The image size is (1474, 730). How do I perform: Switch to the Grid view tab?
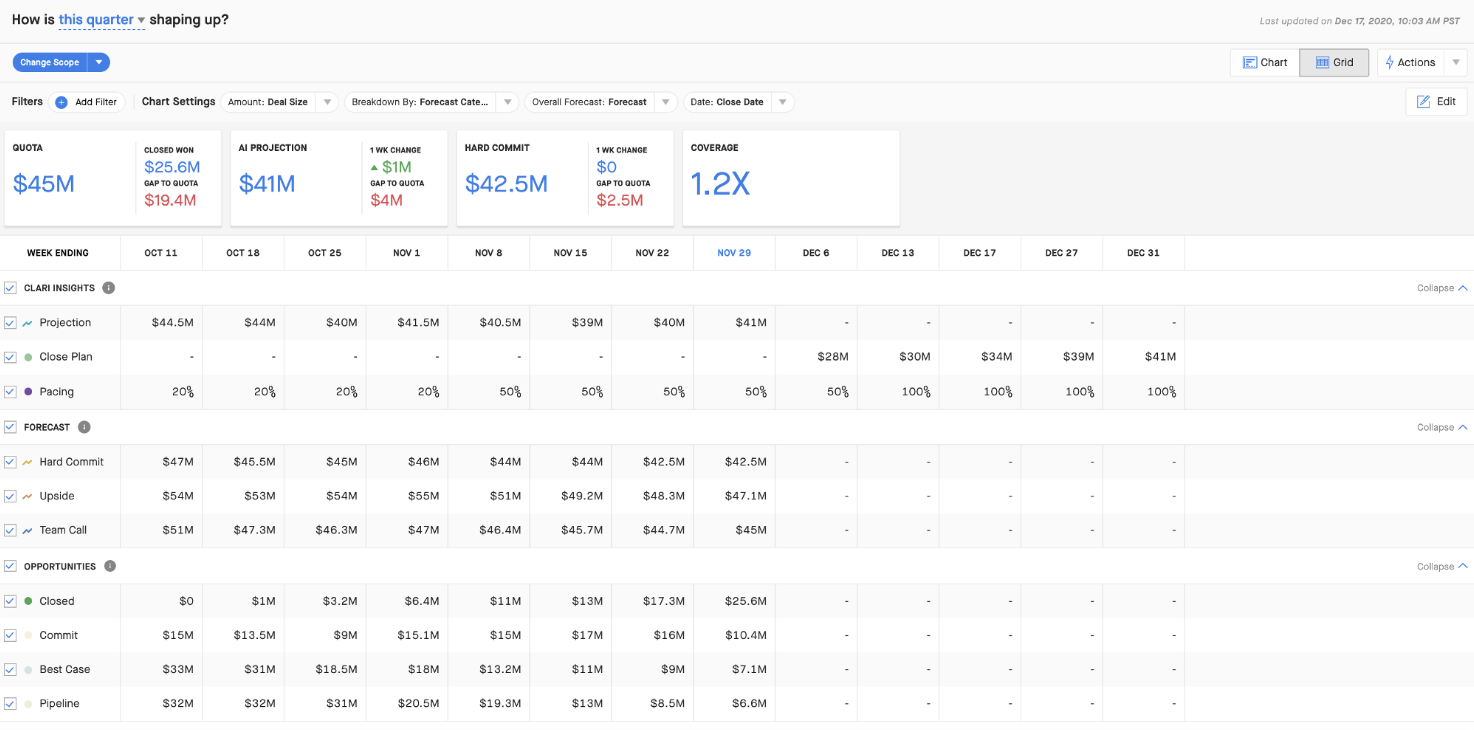(x=1334, y=62)
